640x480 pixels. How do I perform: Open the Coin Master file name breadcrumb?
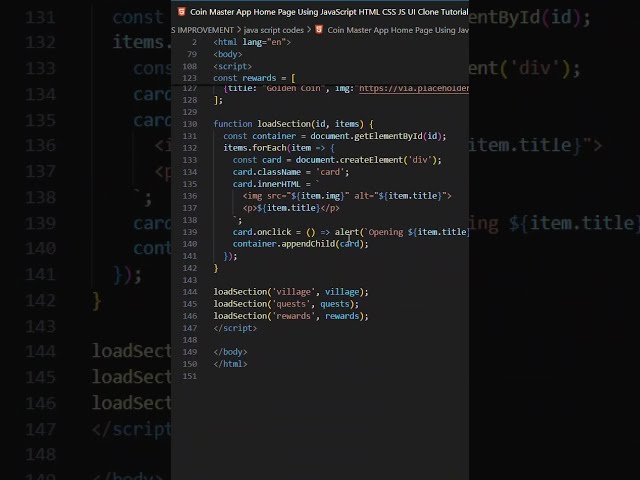(398, 30)
